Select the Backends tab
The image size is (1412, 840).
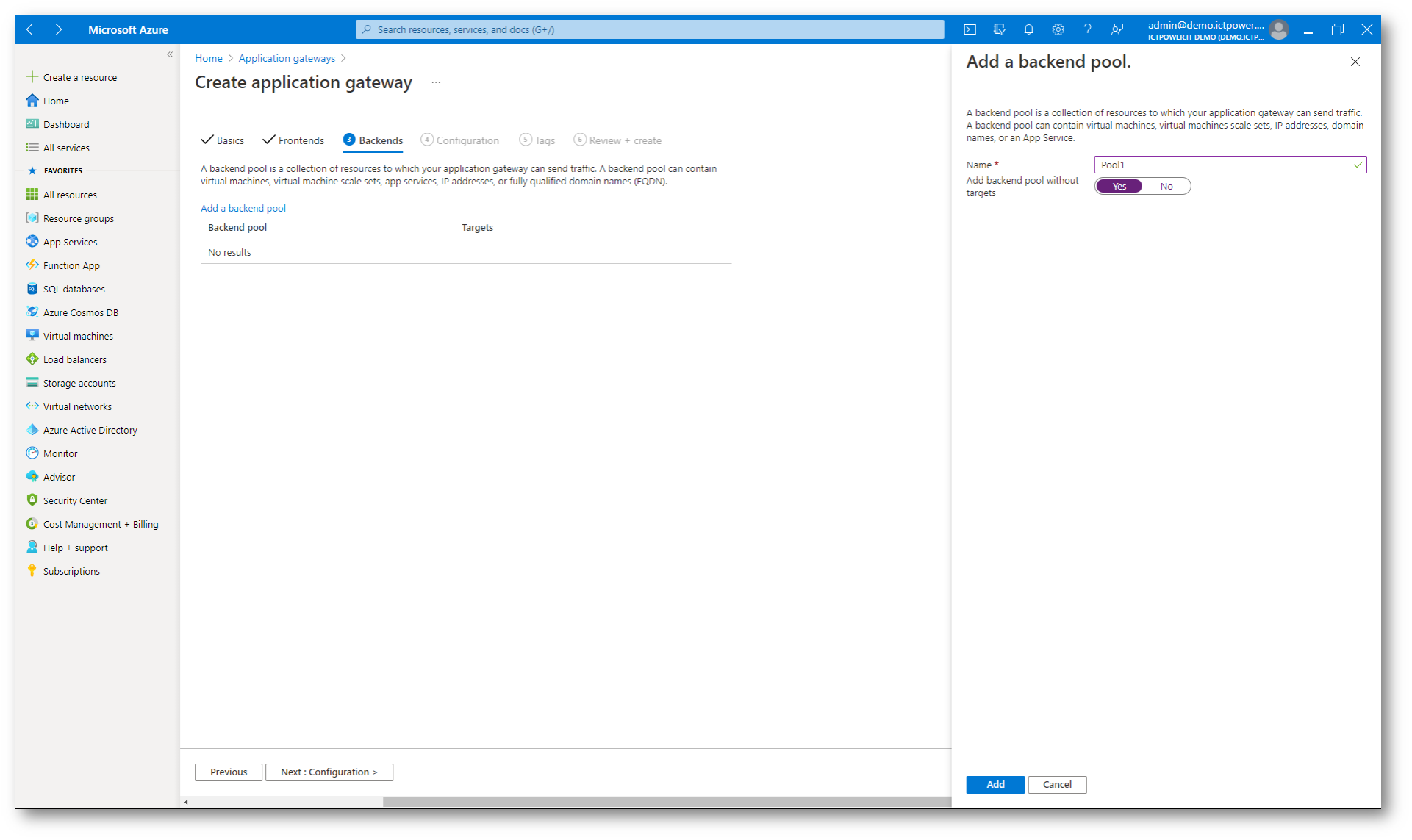[373, 140]
